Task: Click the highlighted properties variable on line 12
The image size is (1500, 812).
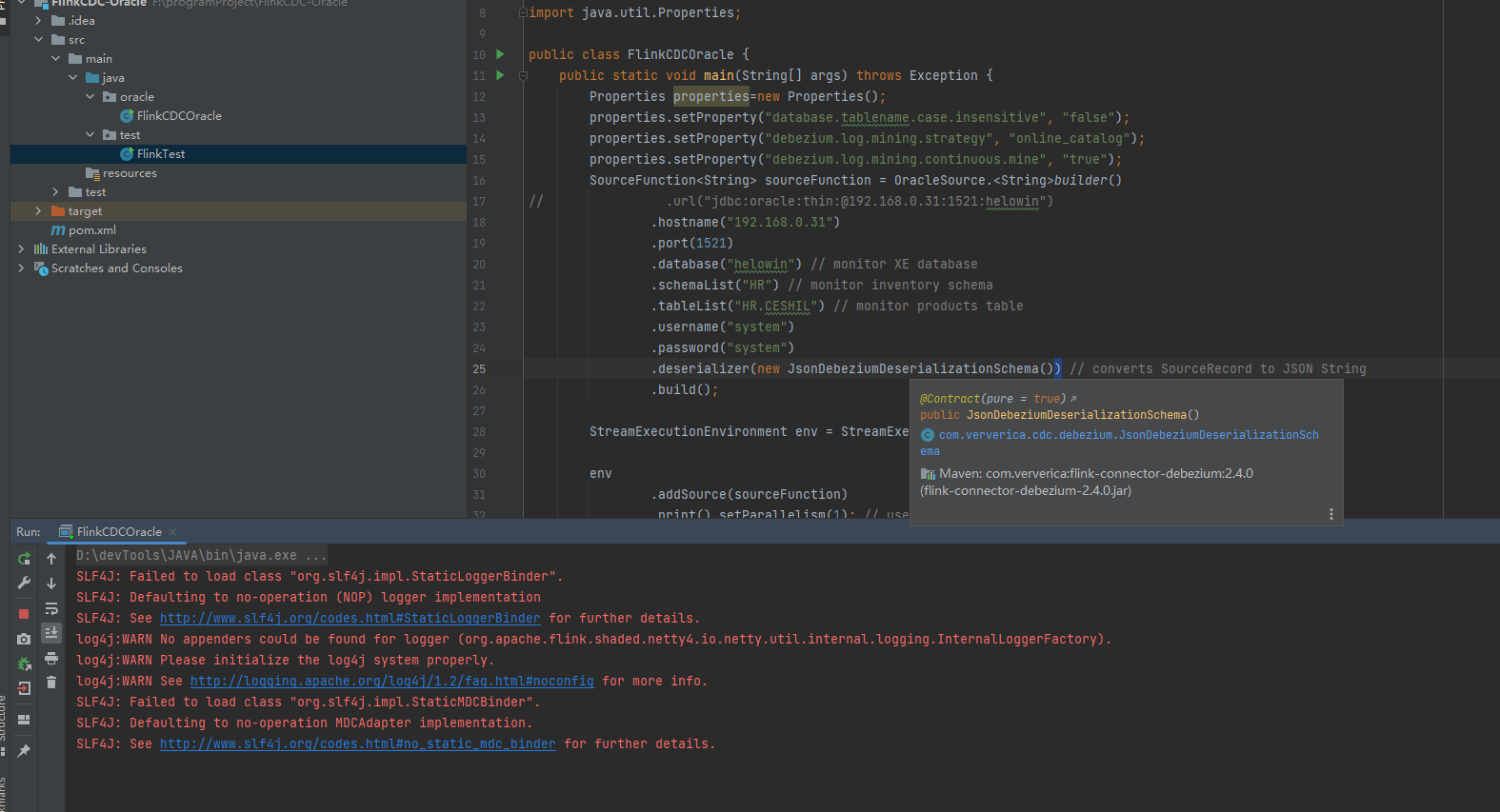Action: [711, 97]
